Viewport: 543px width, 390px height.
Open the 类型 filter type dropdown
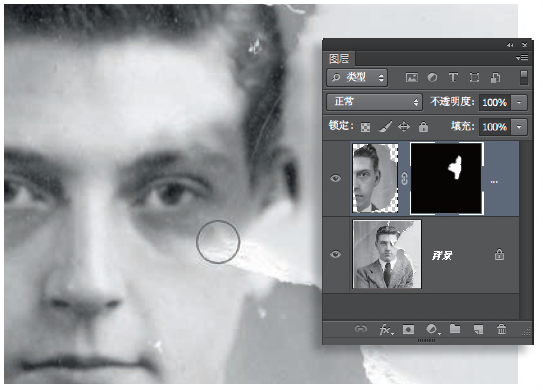(x=357, y=78)
